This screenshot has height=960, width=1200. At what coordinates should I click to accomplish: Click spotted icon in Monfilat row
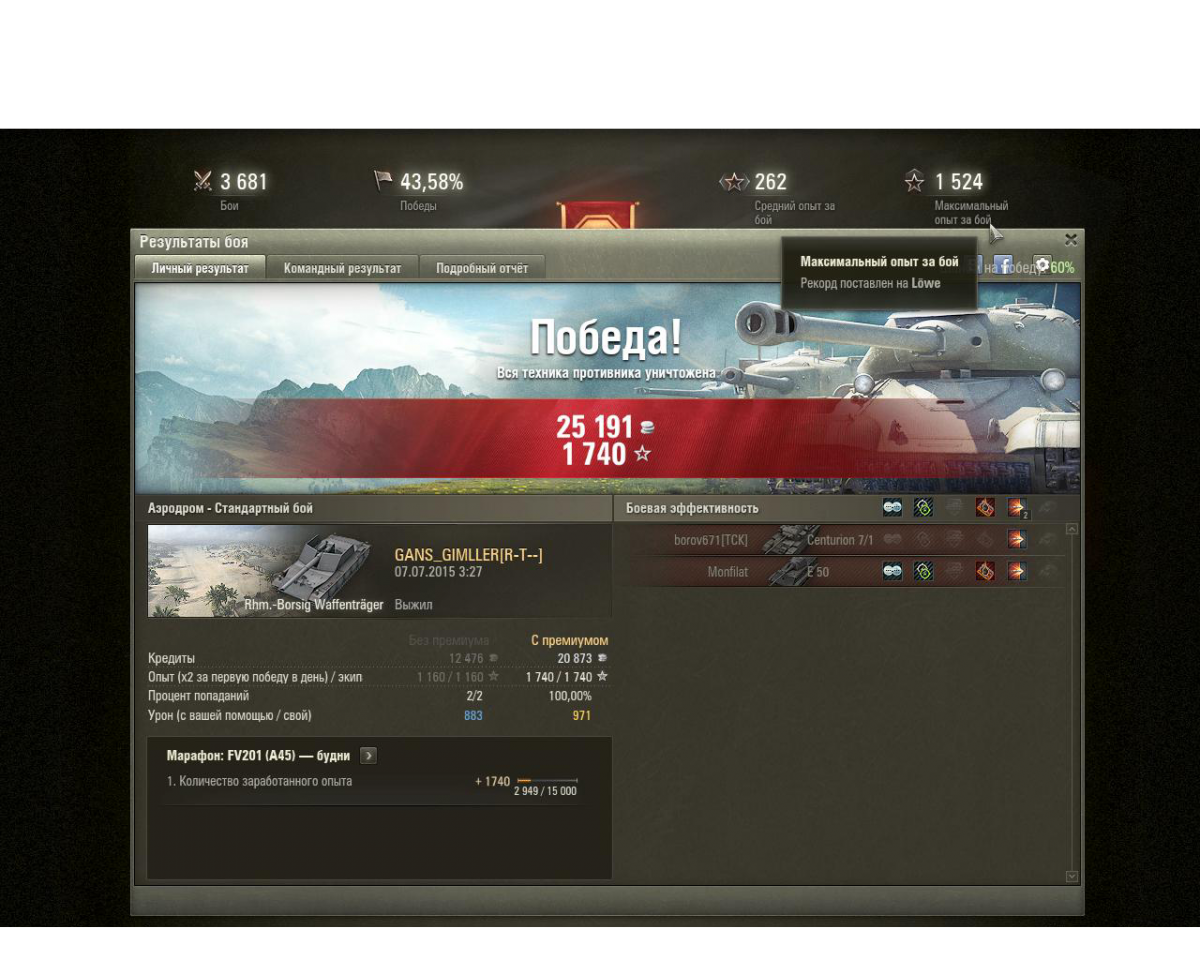tap(892, 572)
